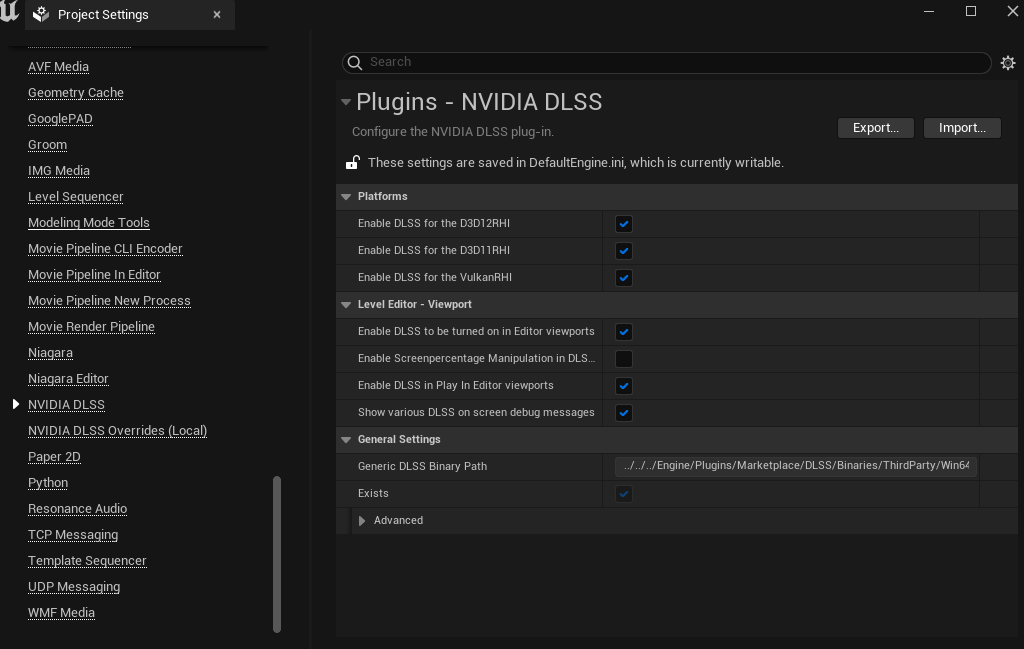Open Template Sequencer settings
1024x649 pixels.
tap(87, 562)
